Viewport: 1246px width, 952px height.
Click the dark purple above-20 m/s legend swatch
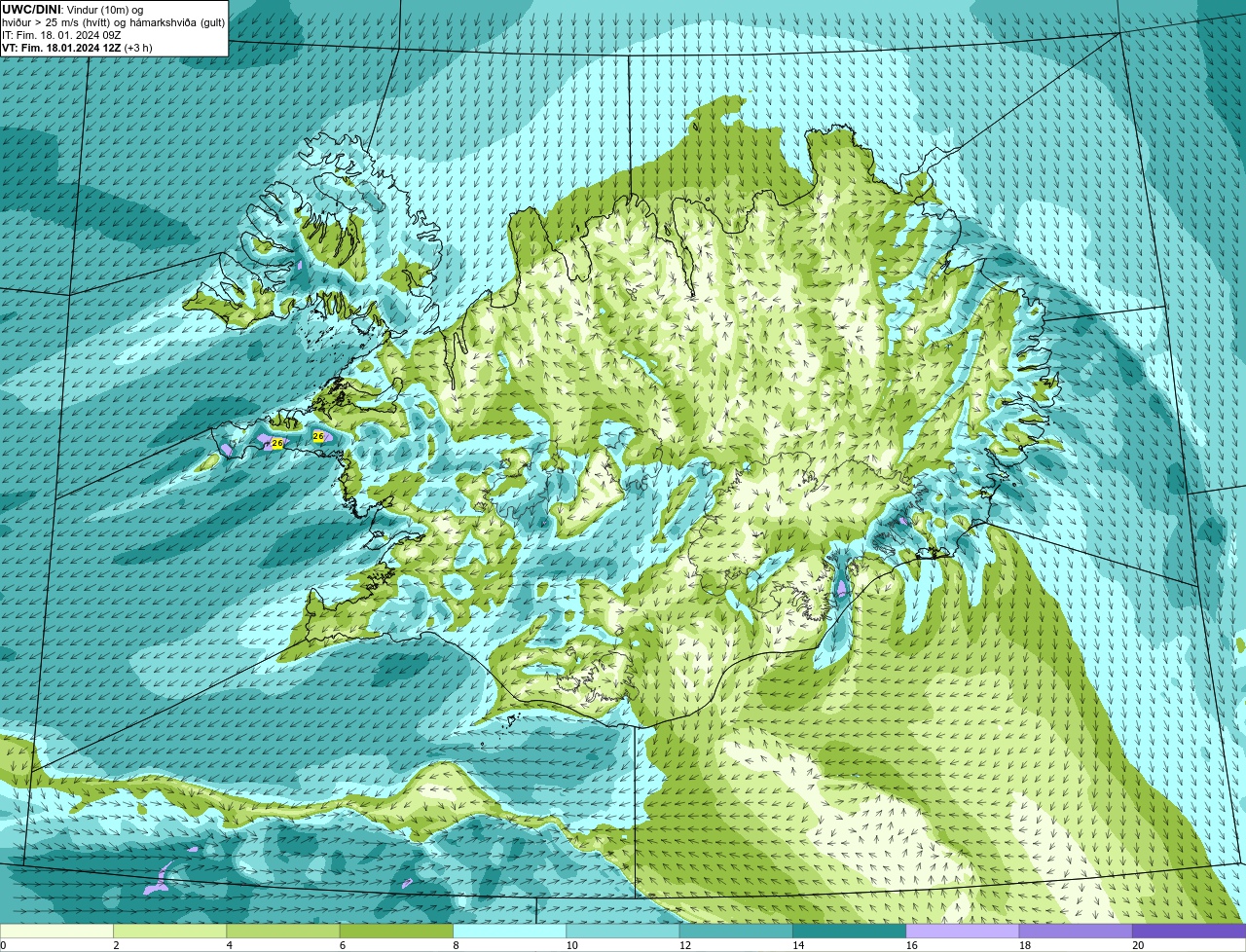click(x=1190, y=932)
